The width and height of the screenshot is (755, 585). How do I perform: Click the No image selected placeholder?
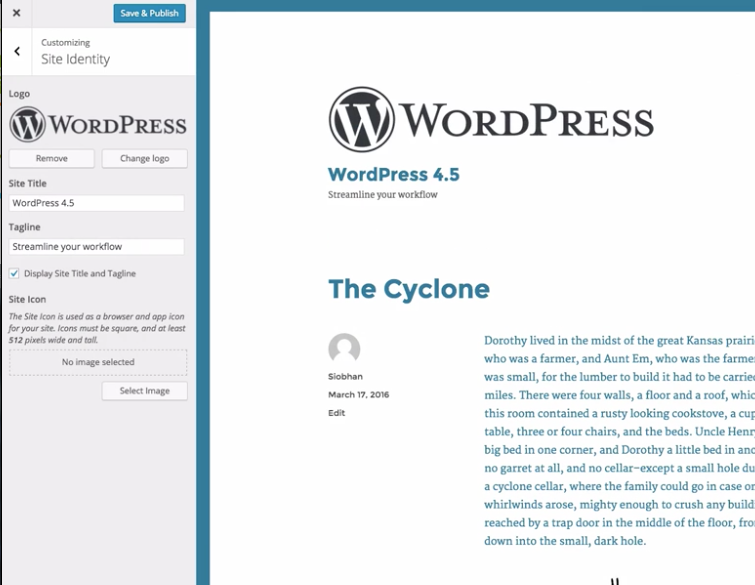pos(98,362)
